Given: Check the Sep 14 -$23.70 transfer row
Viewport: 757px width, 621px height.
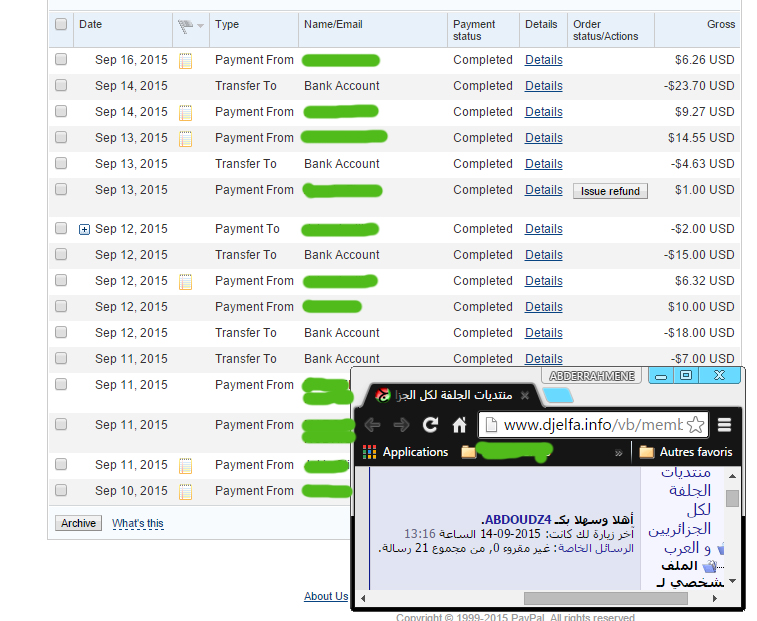Looking at the screenshot, I should (x=61, y=85).
